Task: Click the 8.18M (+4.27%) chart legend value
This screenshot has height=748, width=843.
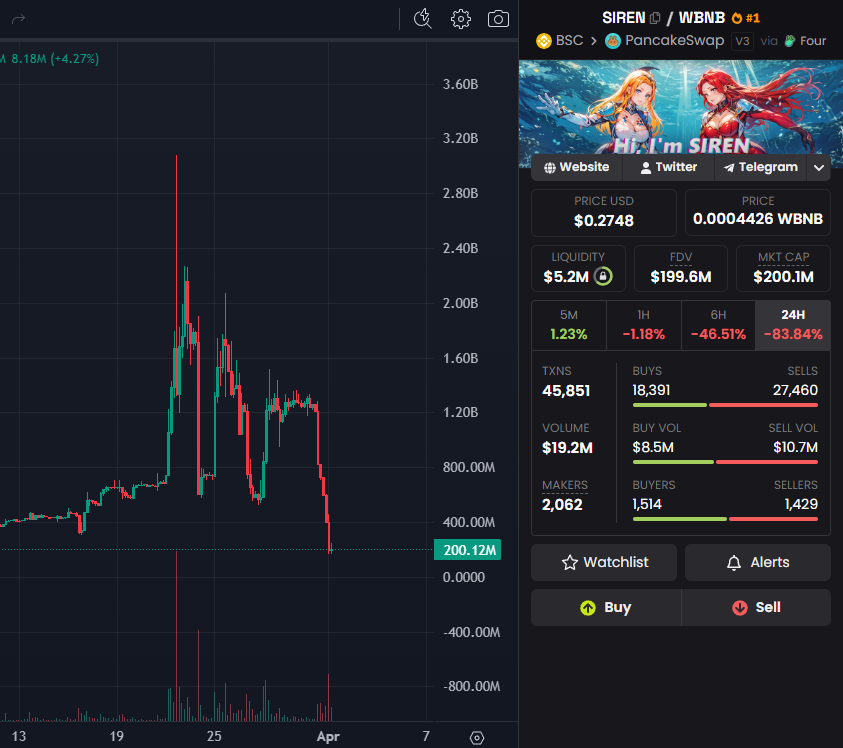Action: tap(55, 59)
